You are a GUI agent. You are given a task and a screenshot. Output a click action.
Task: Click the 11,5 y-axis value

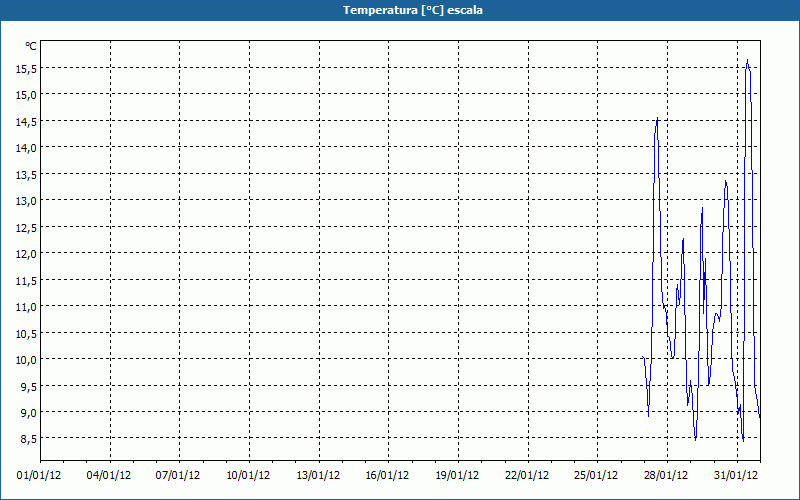27,281
